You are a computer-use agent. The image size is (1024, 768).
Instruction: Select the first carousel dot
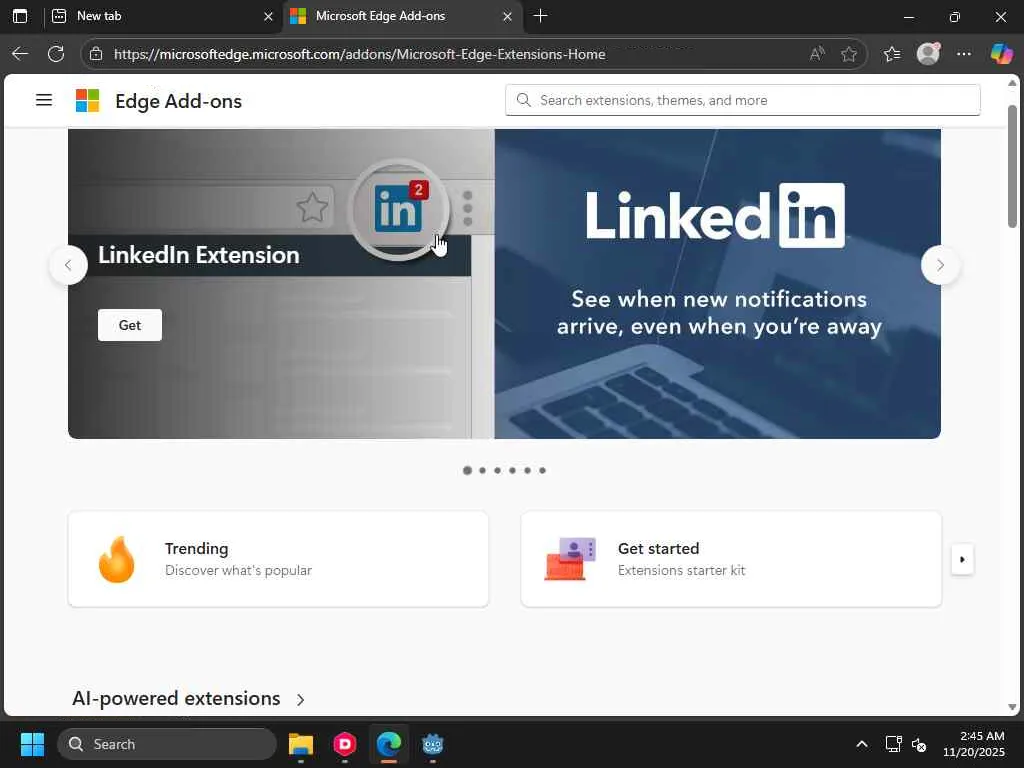tap(467, 470)
